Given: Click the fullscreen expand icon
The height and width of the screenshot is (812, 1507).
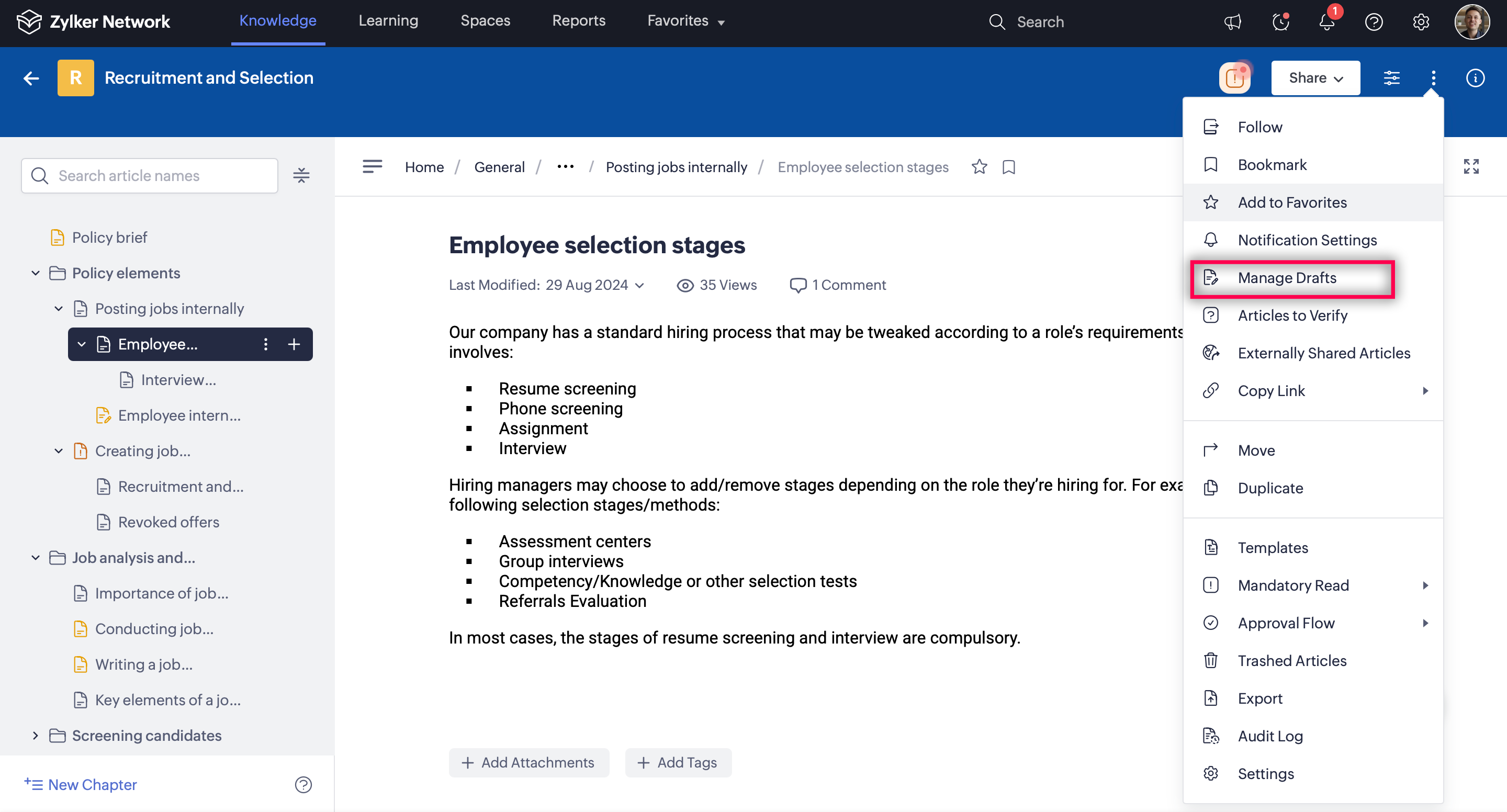Looking at the screenshot, I should pyautogui.click(x=1471, y=167).
